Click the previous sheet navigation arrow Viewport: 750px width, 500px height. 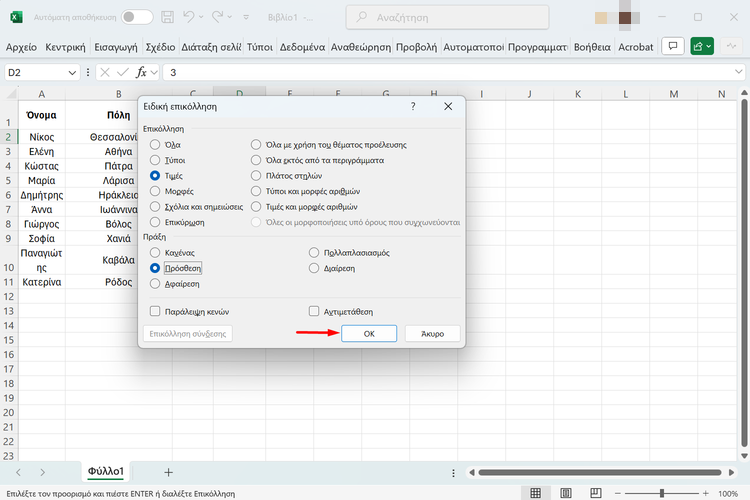pos(18,473)
